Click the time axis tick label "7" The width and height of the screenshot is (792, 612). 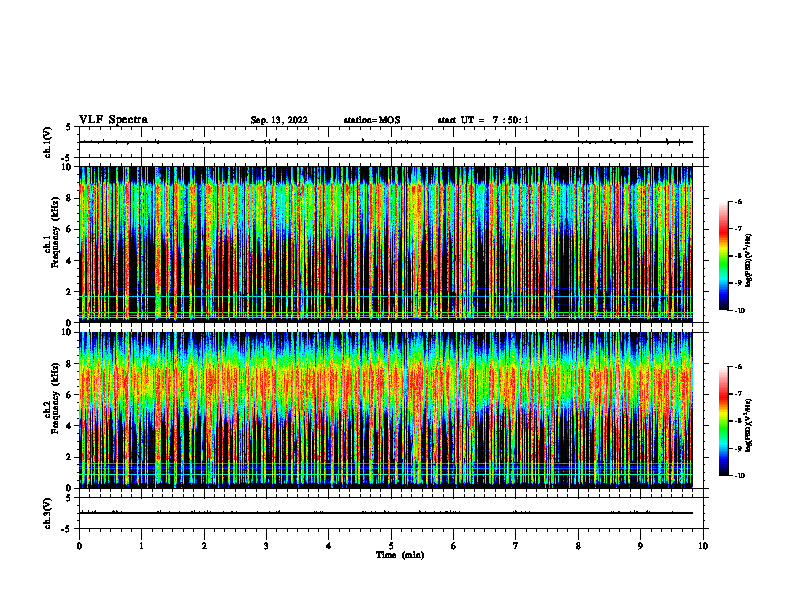(x=516, y=546)
